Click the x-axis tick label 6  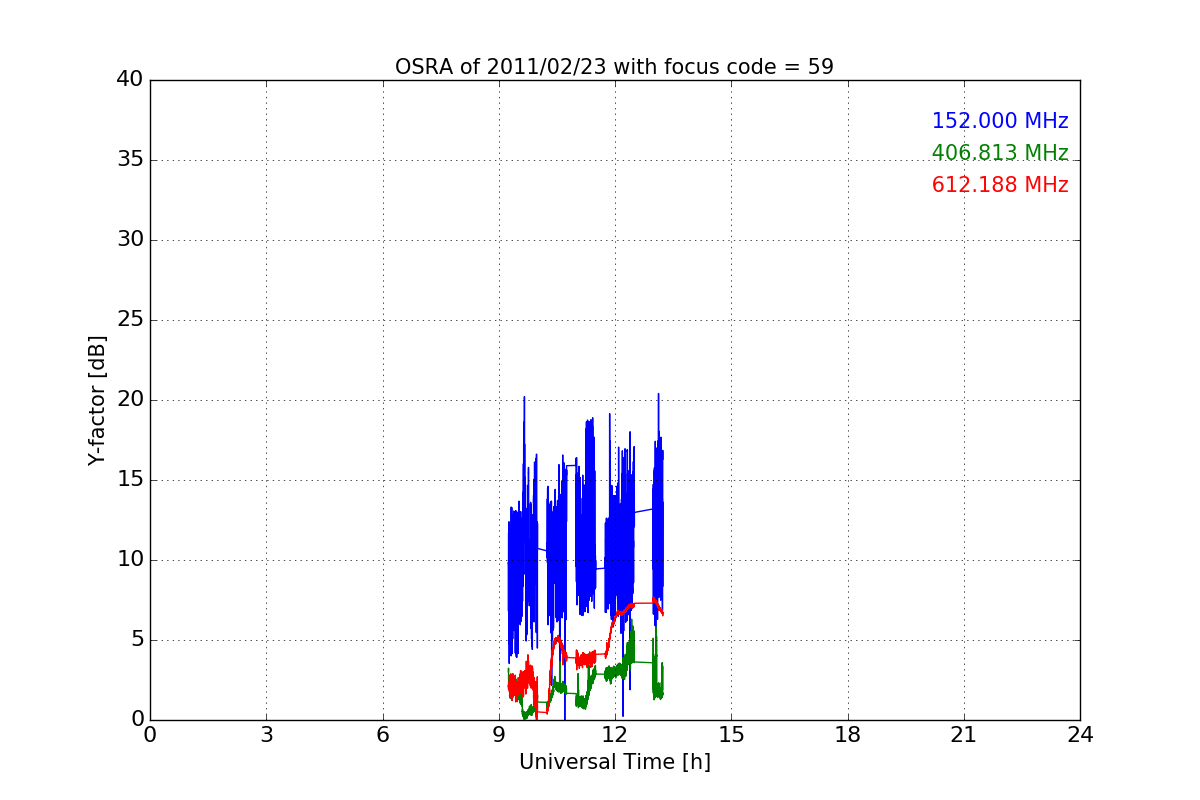tap(382, 735)
